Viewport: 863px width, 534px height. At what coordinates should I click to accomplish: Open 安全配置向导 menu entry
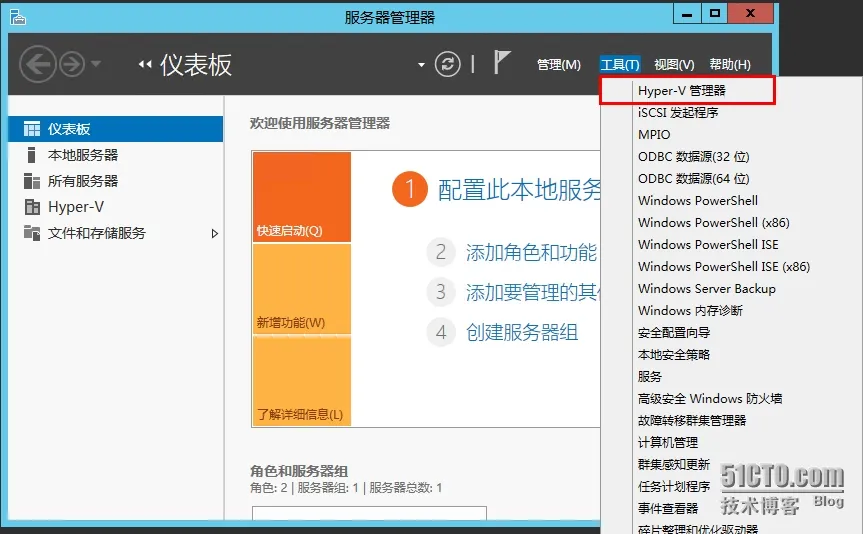674,333
